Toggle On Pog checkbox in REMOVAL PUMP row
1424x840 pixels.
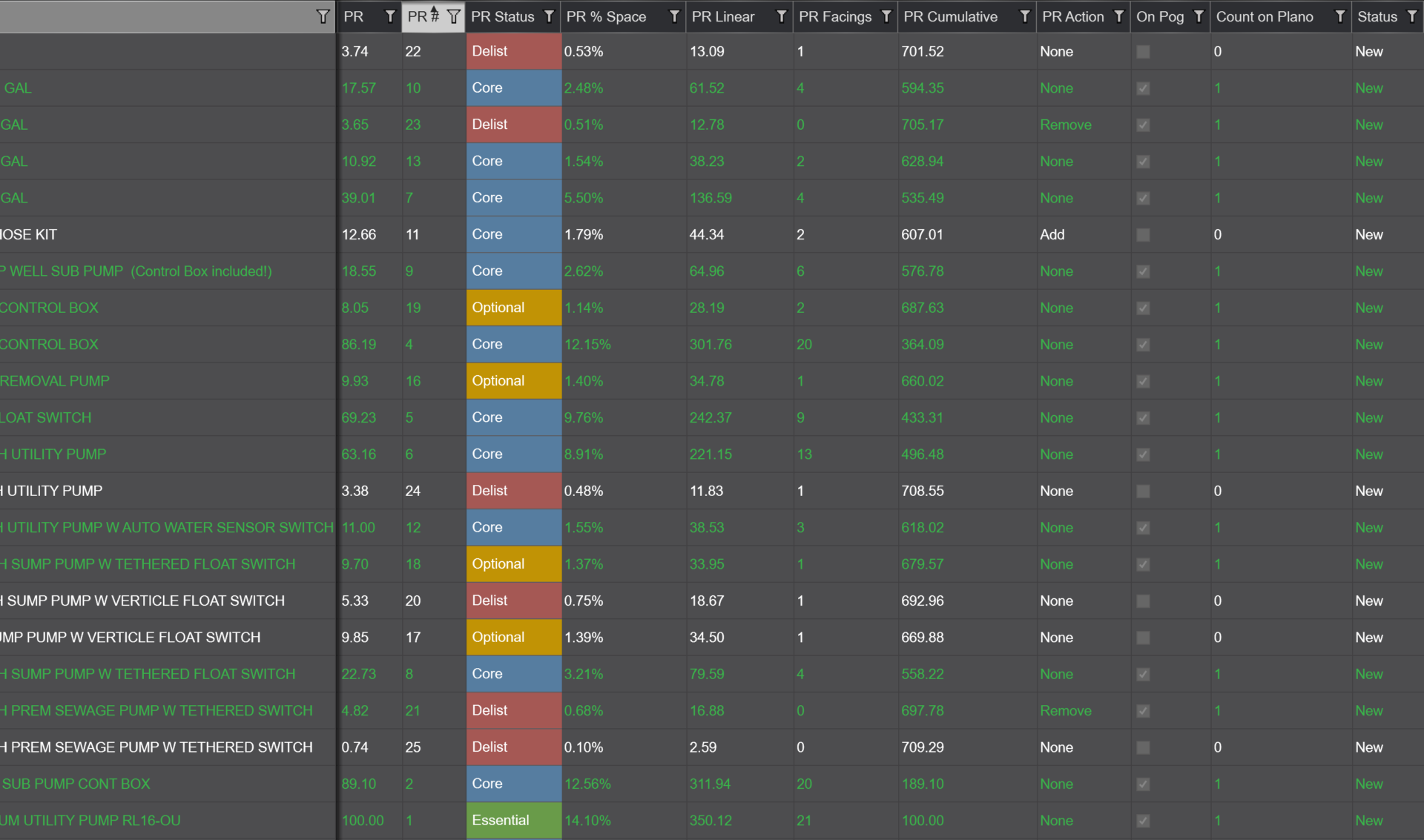tap(1143, 381)
